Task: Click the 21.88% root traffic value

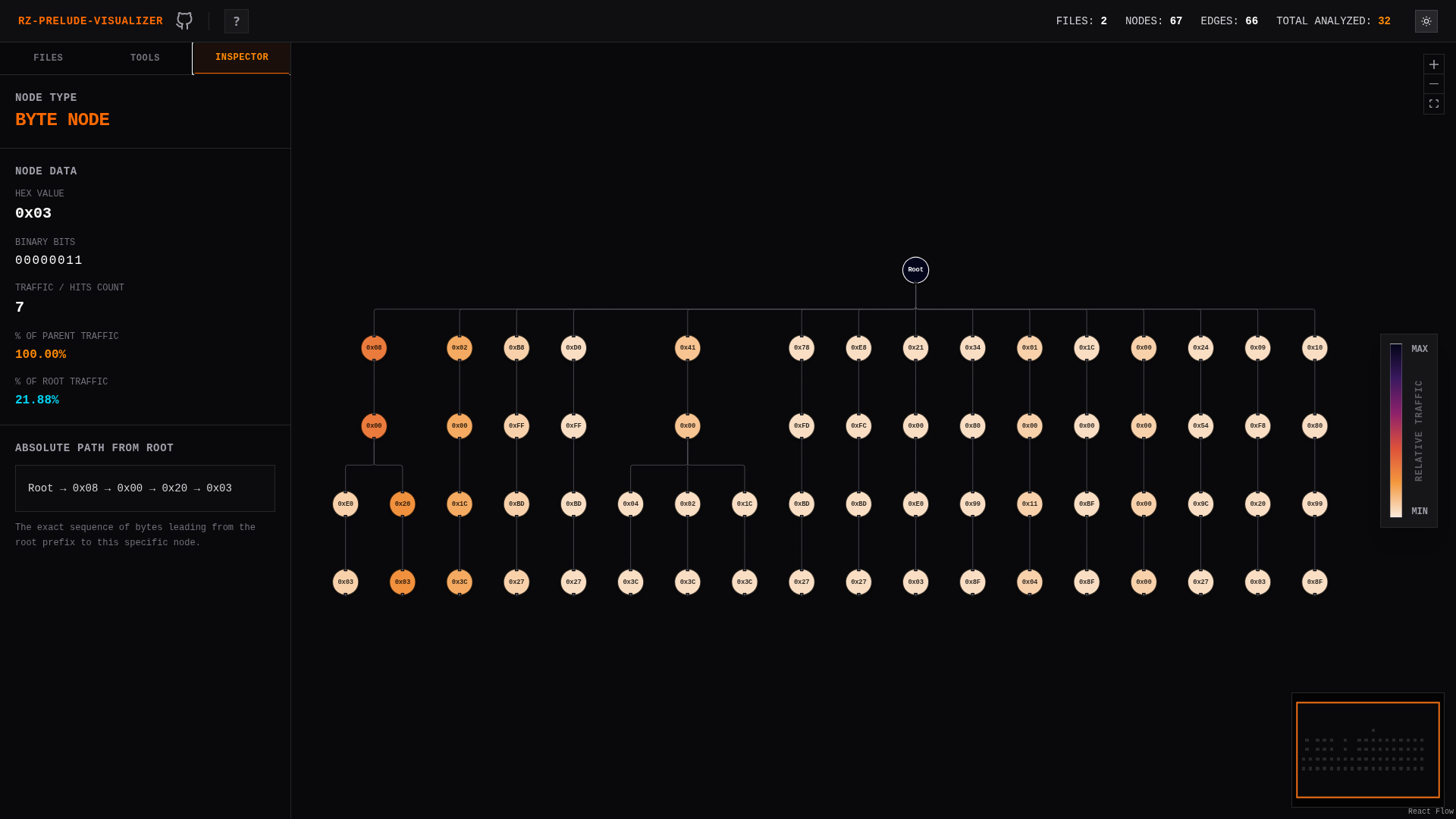Action: (x=37, y=400)
